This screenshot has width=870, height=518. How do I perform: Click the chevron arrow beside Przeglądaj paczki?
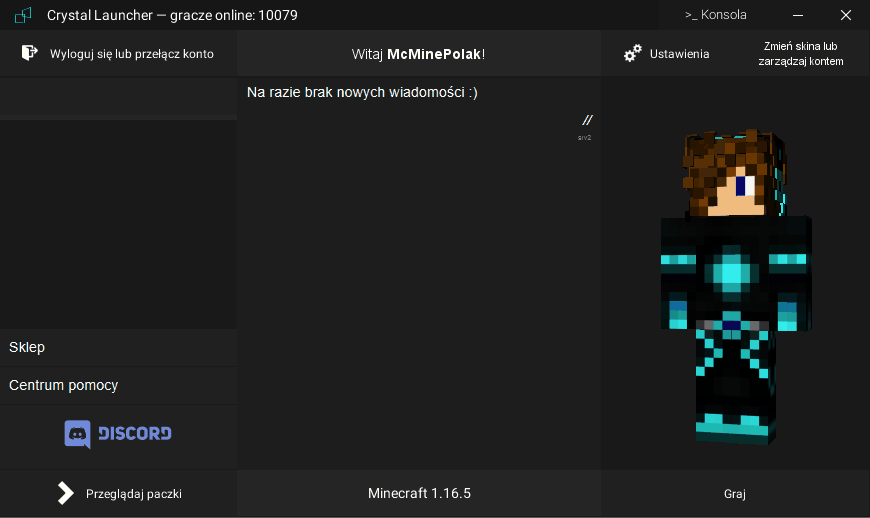[65, 493]
